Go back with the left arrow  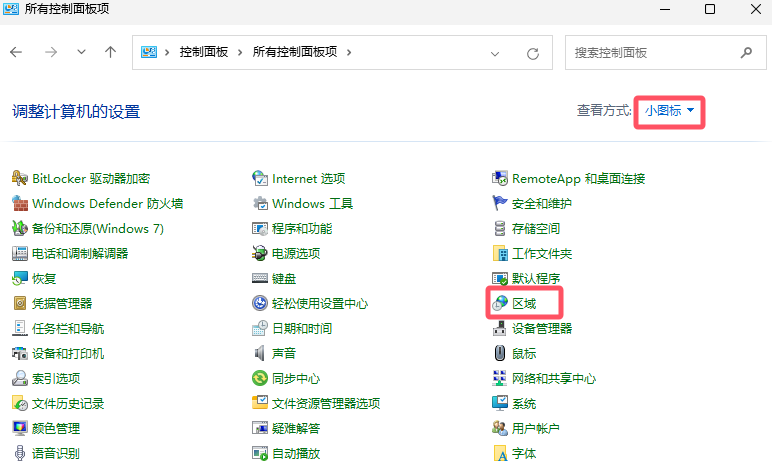(x=16, y=52)
